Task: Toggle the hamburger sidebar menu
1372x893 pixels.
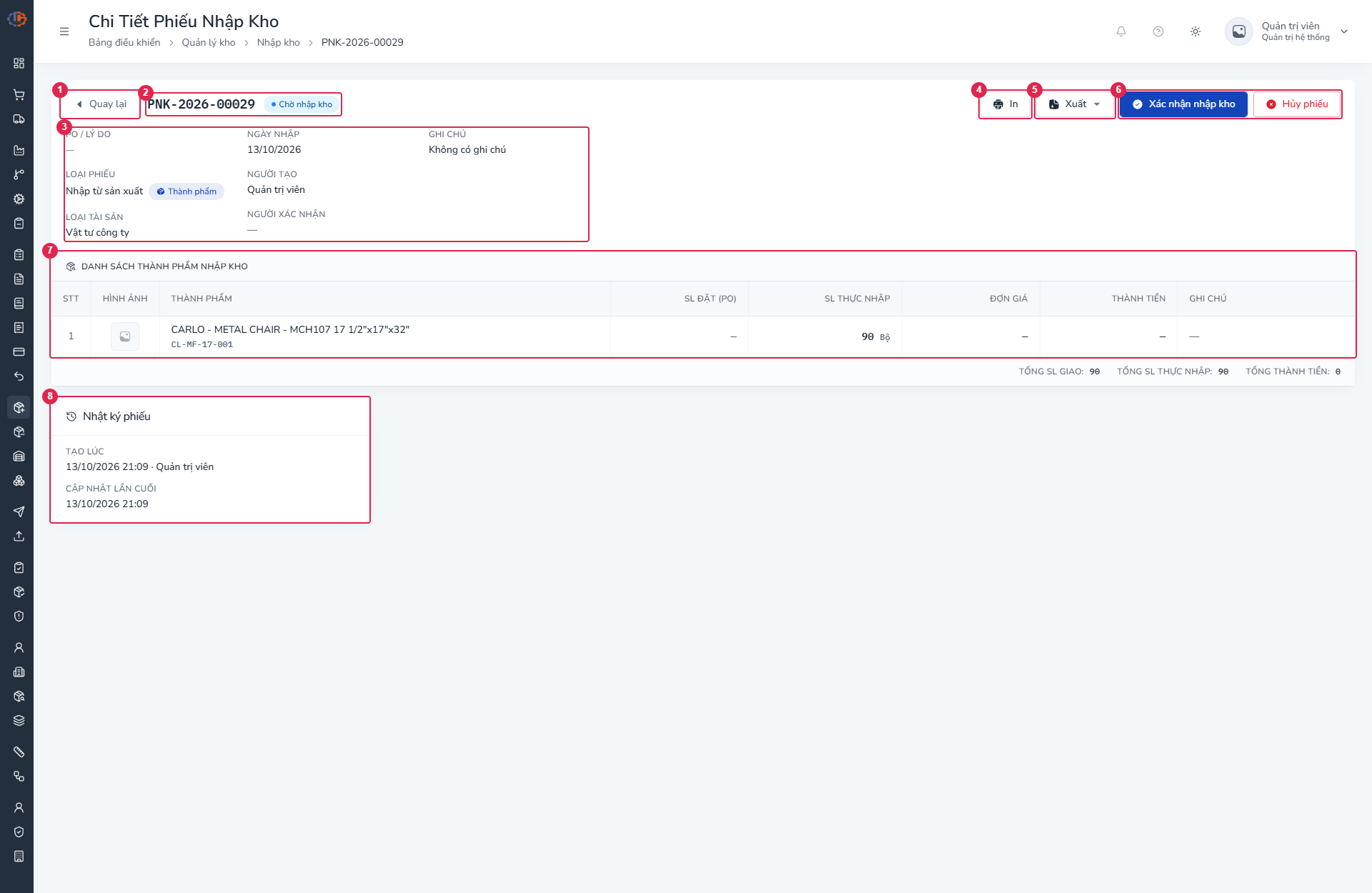Action: coord(64,31)
